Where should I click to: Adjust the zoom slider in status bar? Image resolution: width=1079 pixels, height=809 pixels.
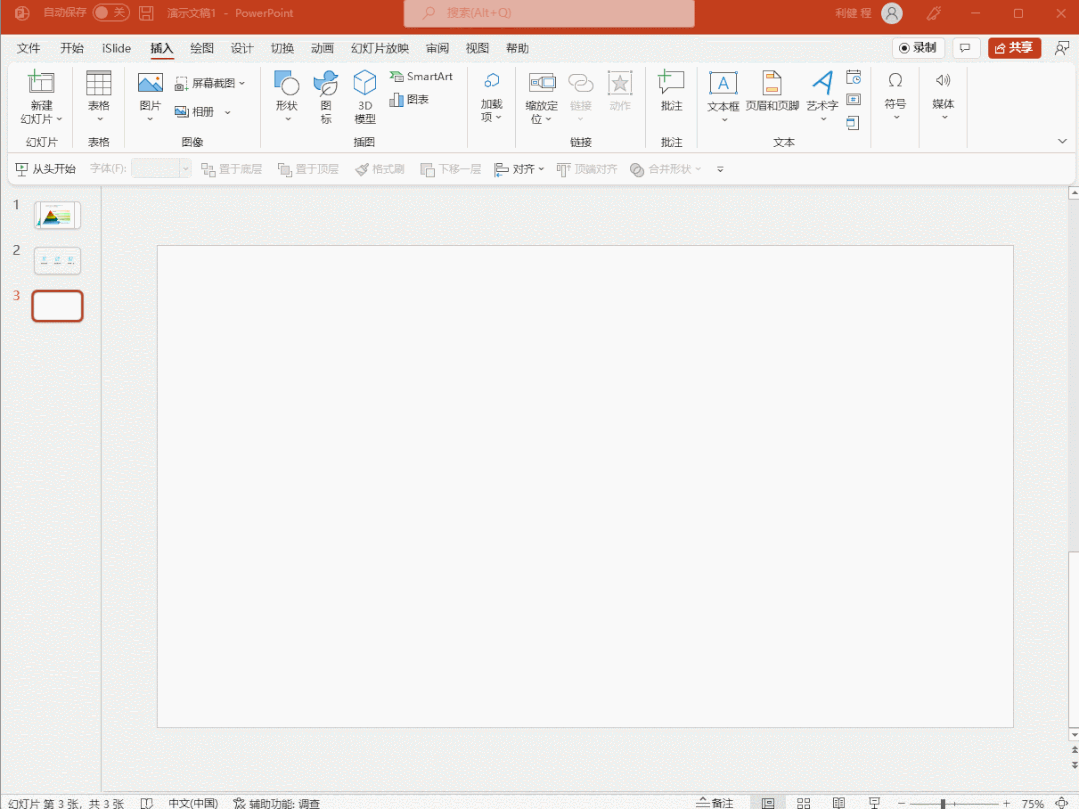tap(943, 803)
